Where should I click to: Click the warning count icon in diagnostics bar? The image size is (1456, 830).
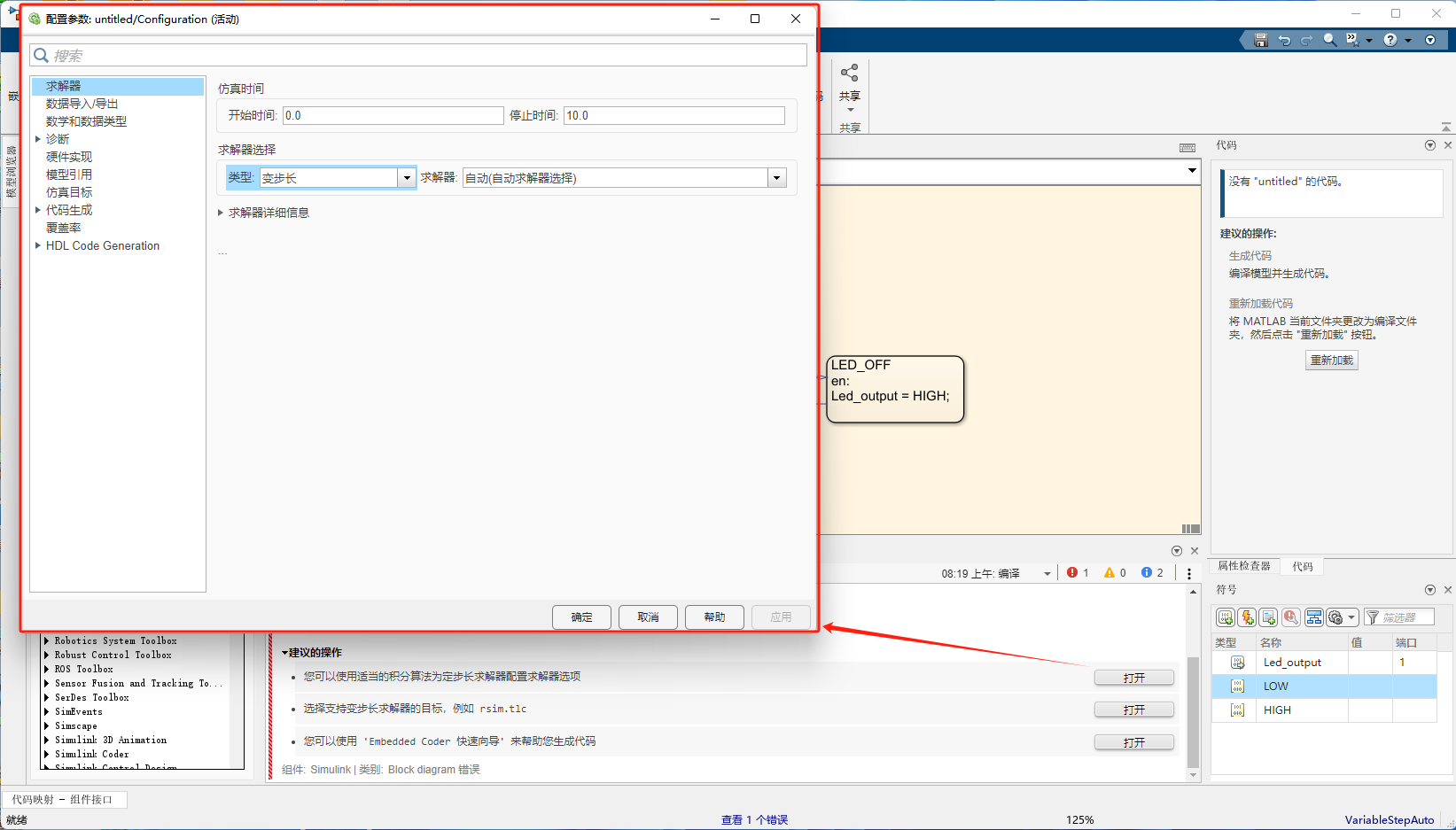coord(1110,573)
